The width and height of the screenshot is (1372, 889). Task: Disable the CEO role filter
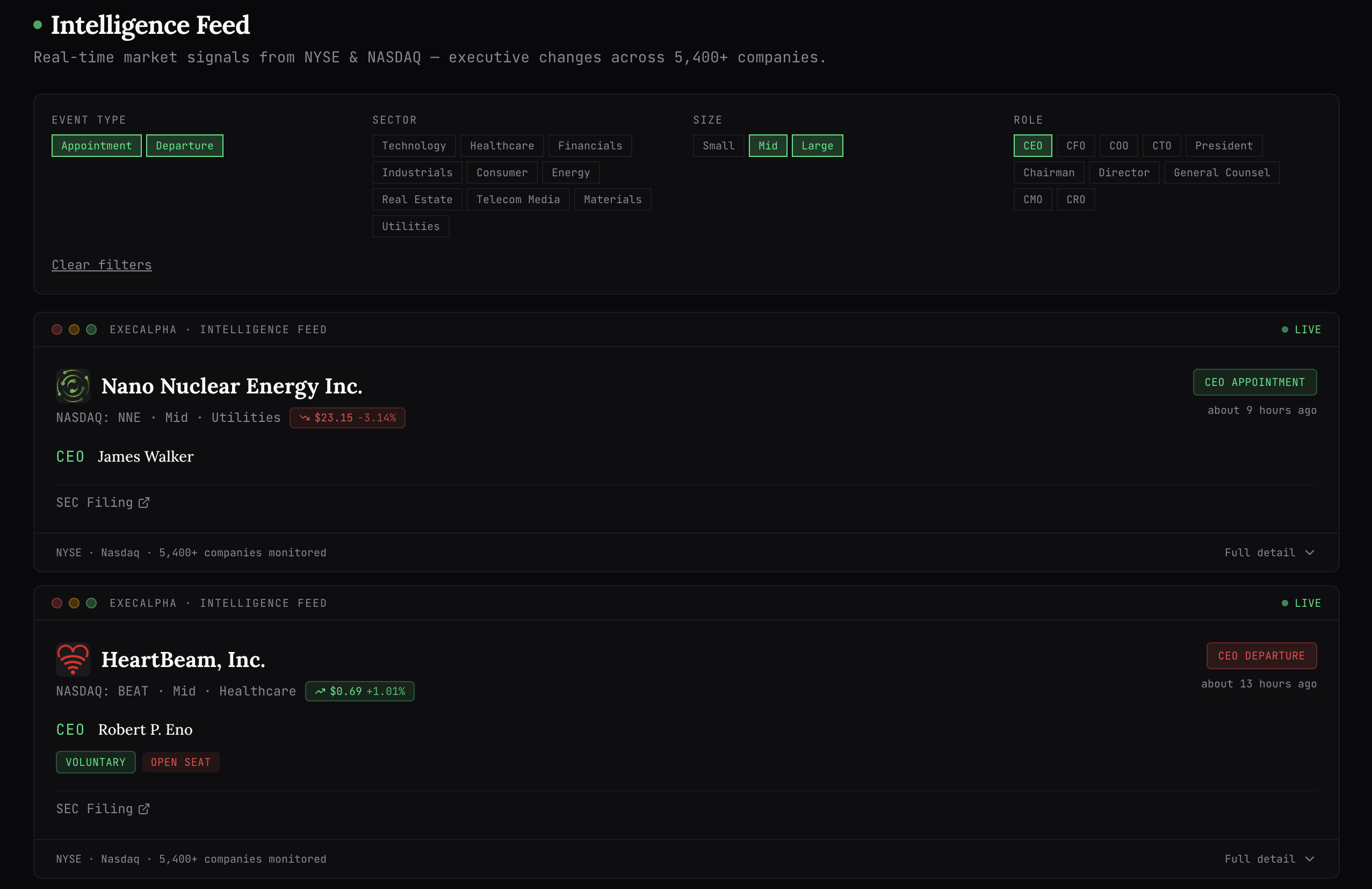click(1032, 145)
